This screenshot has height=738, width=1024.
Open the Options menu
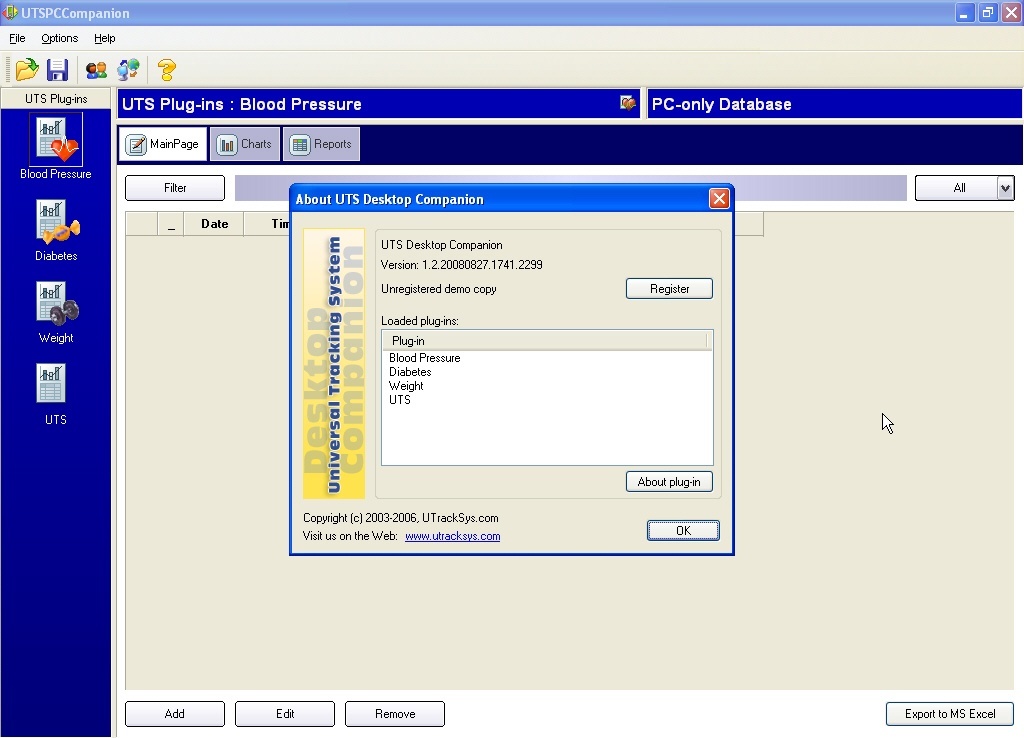(59, 38)
